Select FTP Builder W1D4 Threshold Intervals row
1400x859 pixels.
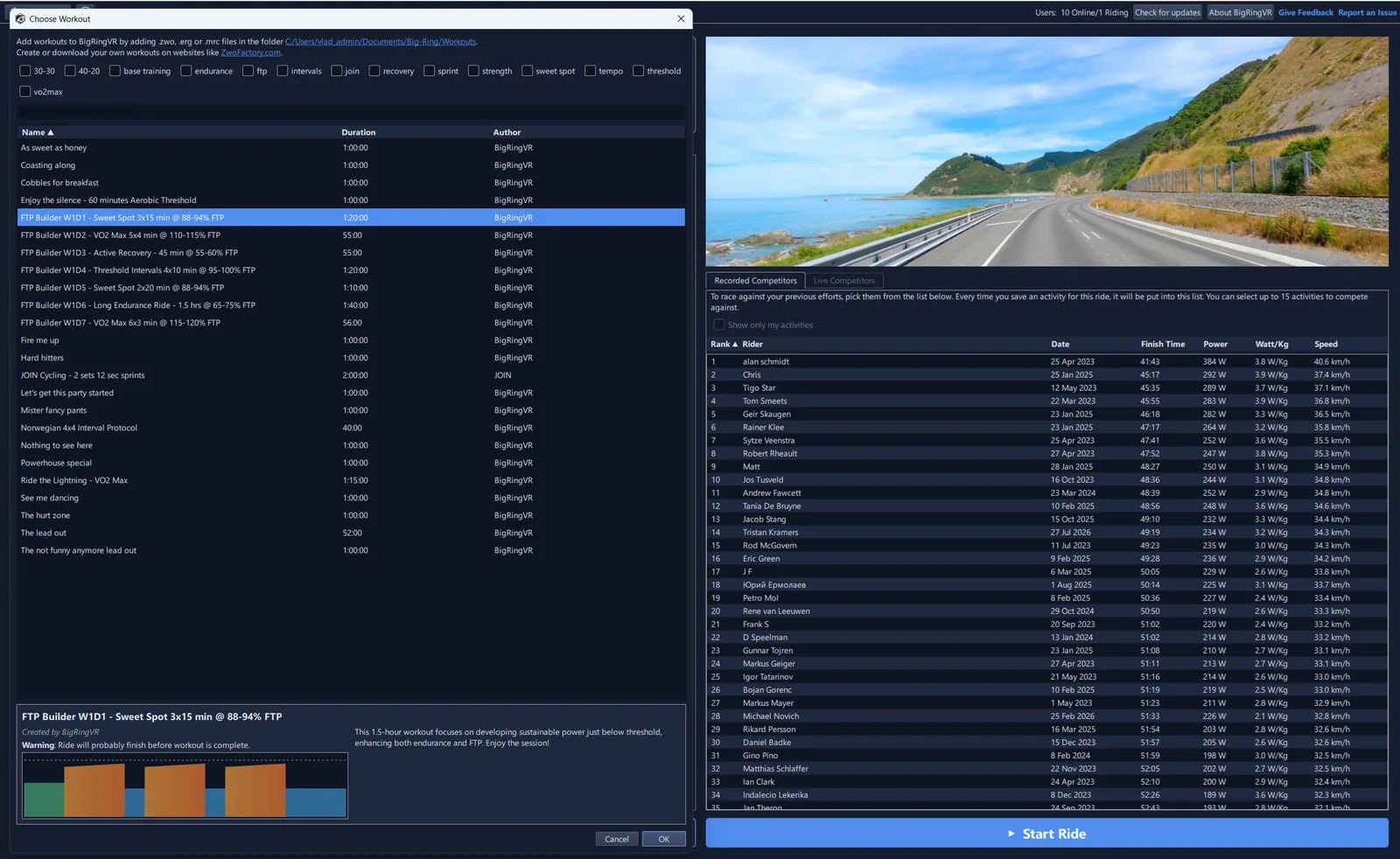351,270
